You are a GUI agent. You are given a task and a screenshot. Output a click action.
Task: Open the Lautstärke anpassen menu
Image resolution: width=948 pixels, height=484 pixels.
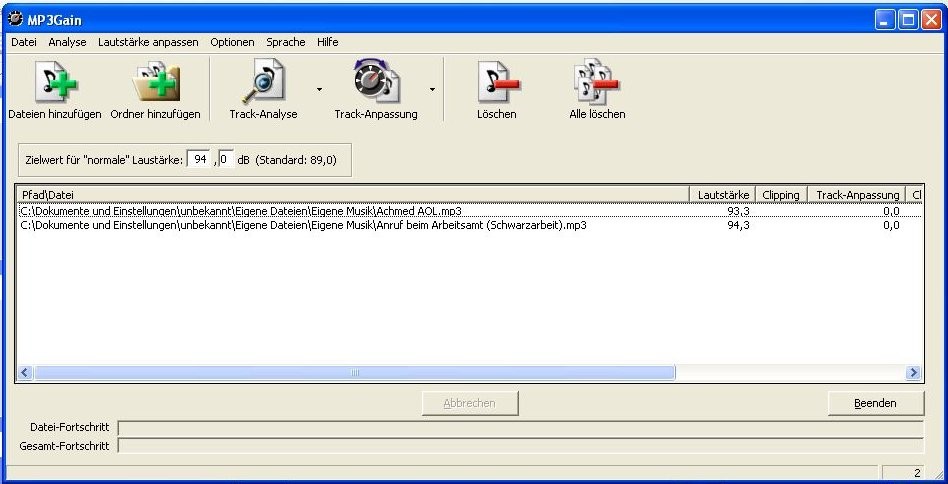148,42
